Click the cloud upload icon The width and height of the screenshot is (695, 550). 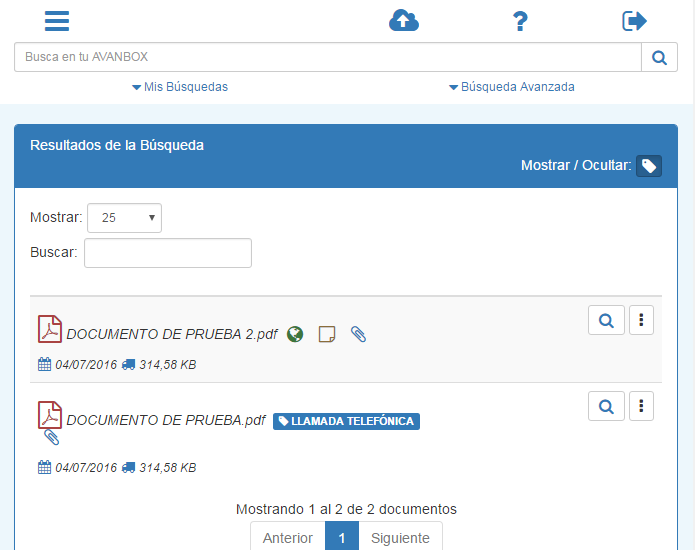[x=403, y=21]
